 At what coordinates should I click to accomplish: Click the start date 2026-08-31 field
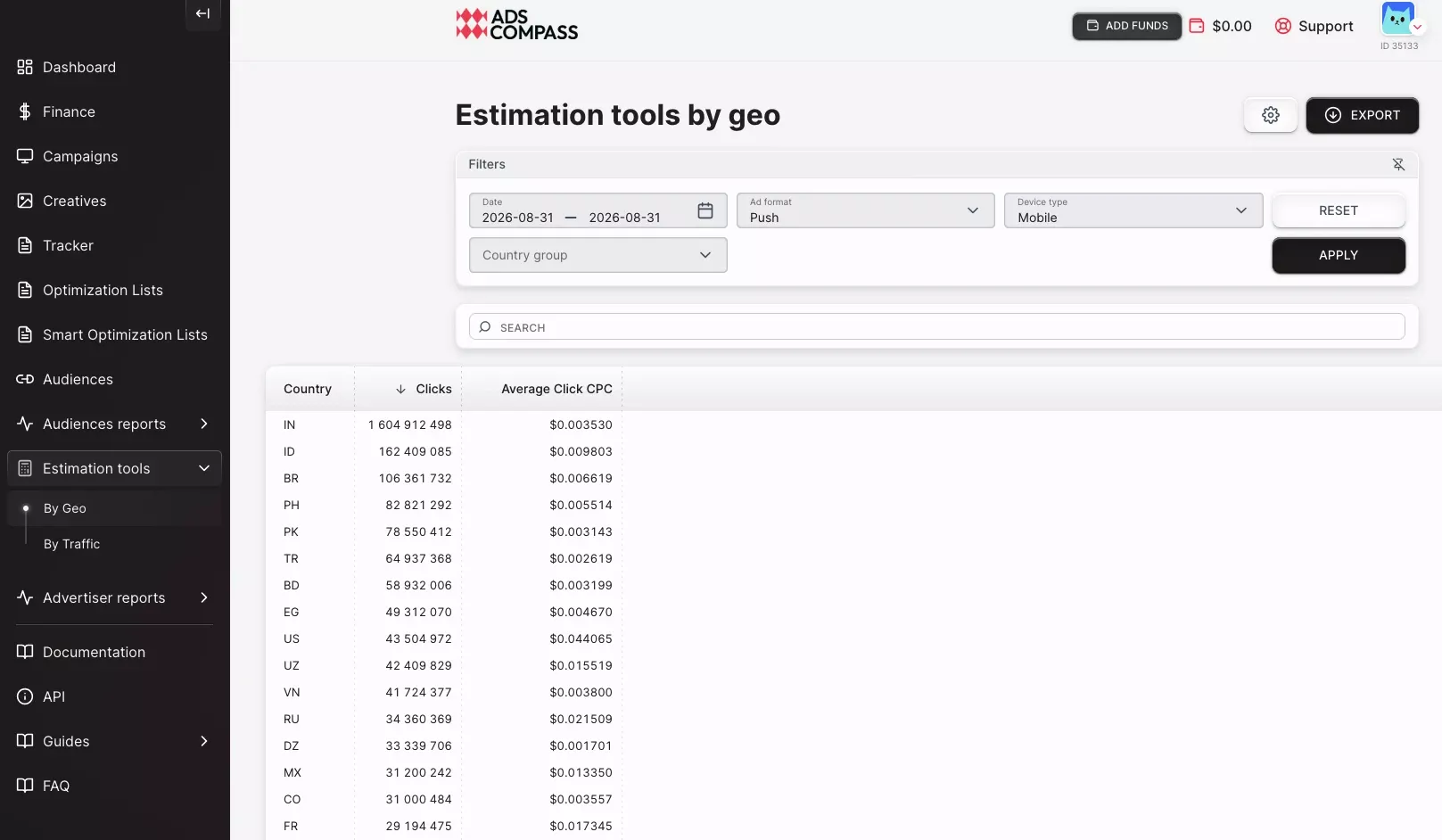518,218
